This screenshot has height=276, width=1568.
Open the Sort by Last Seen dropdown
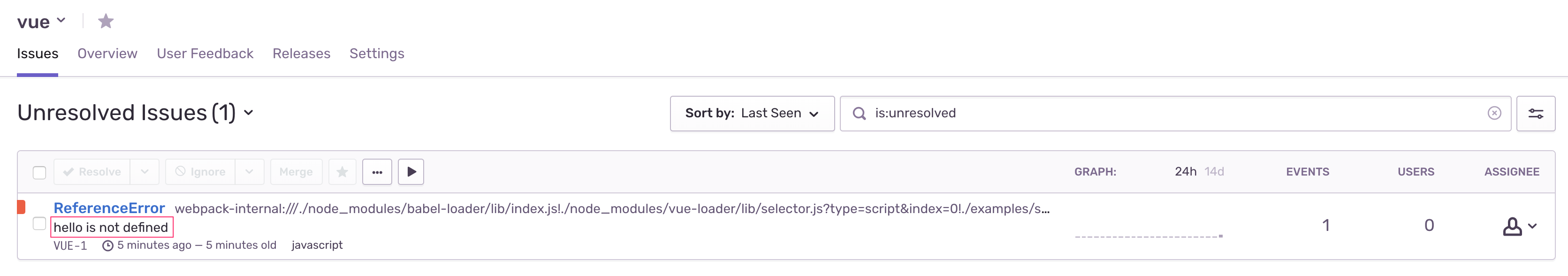(752, 113)
